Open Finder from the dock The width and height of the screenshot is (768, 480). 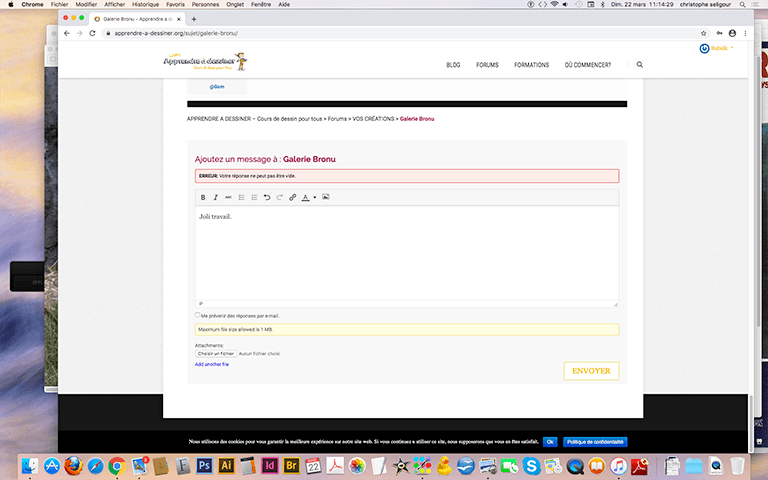[x=30, y=466]
